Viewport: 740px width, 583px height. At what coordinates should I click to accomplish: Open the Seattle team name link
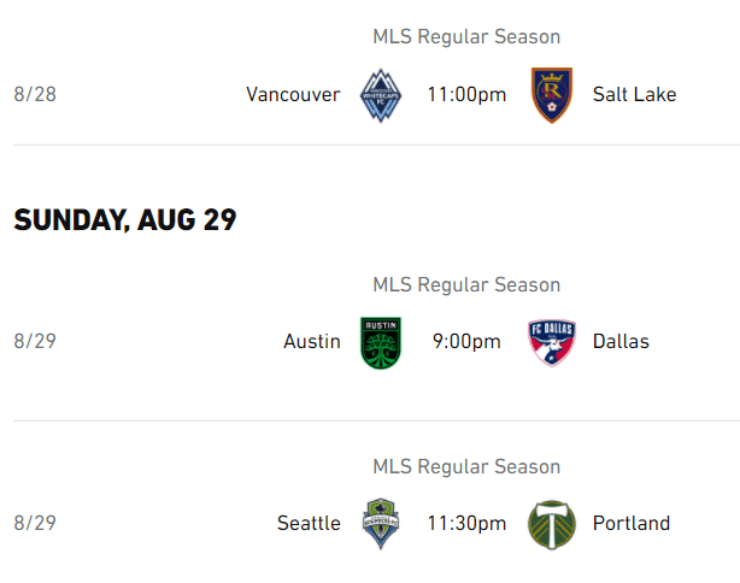tap(309, 523)
